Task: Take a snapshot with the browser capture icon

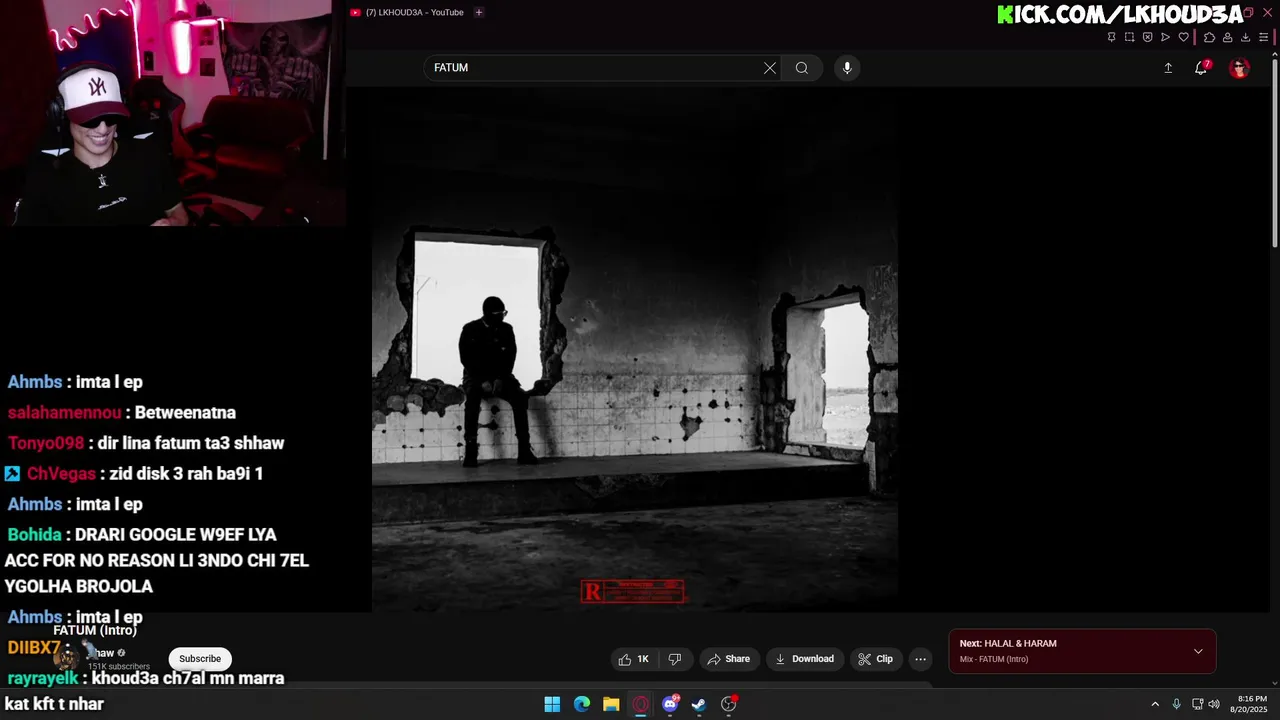Action: 1130,37
